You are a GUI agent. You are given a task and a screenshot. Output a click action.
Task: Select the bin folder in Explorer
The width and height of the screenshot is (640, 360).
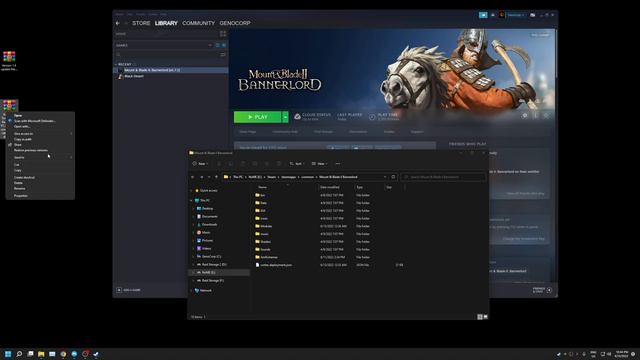coord(263,195)
